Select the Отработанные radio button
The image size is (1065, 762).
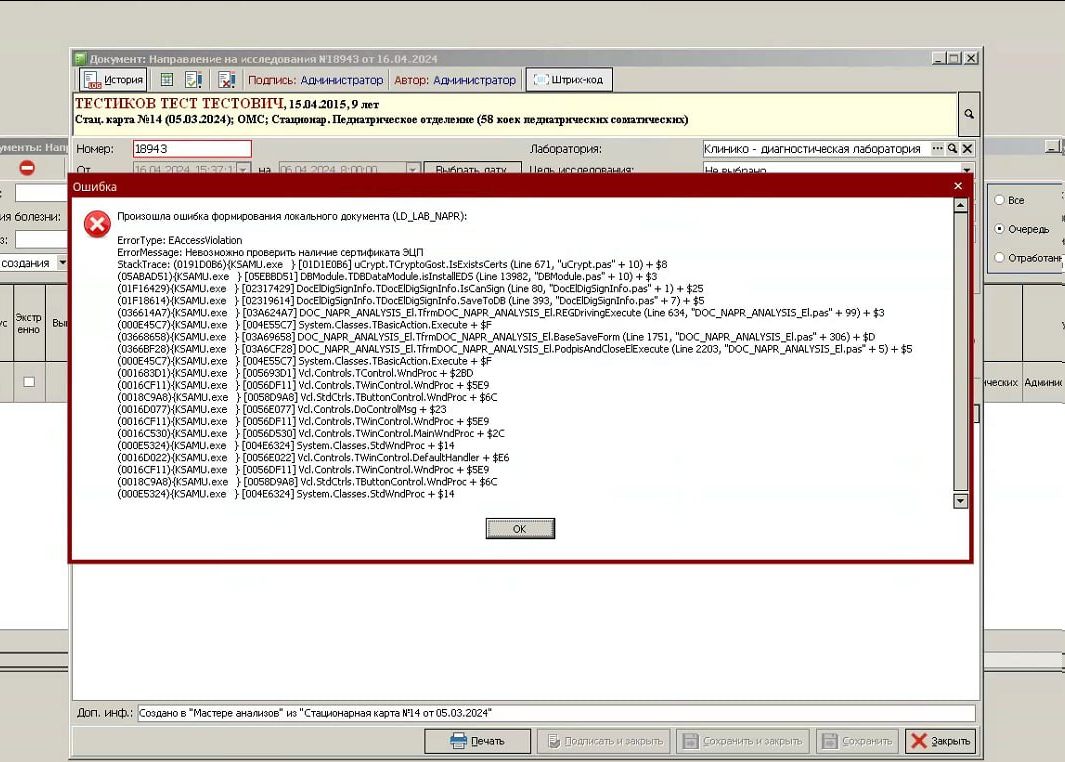(1000, 258)
